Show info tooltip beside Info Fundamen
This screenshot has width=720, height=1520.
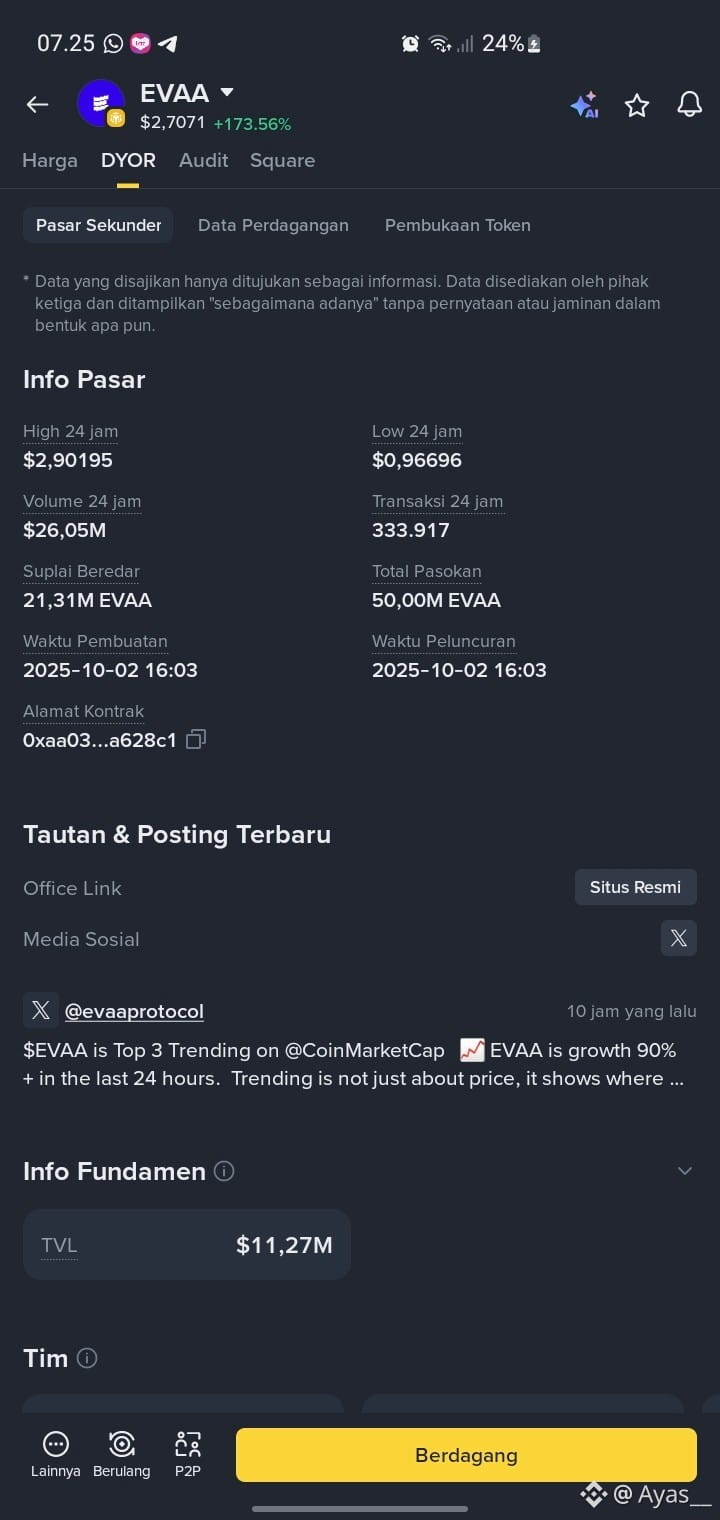point(225,1171)
